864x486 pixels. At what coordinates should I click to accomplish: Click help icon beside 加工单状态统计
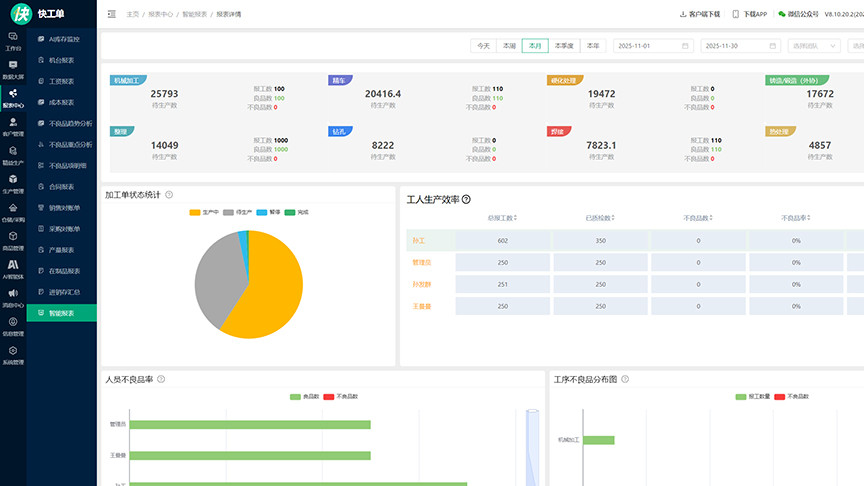[x=169, y=195]
